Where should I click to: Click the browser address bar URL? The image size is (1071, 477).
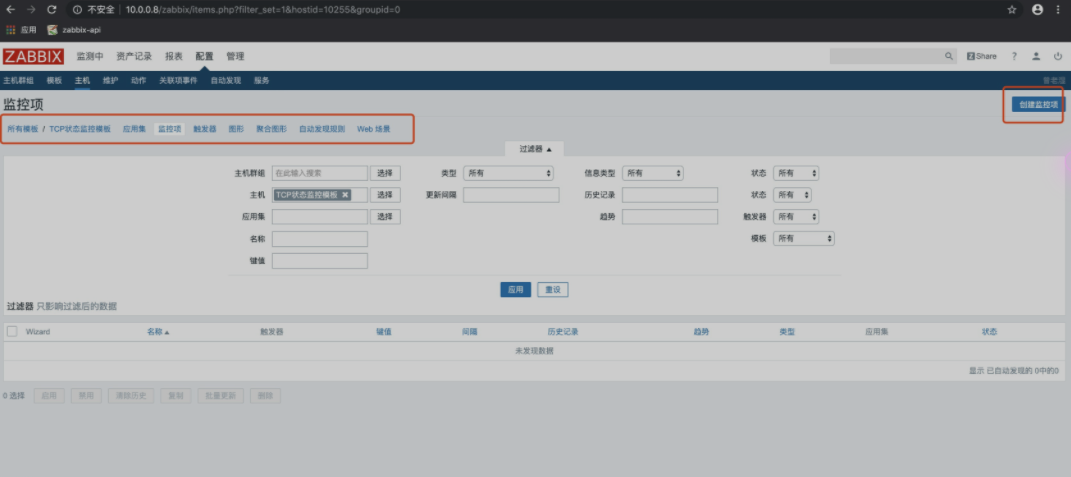[x=263, y=10]
